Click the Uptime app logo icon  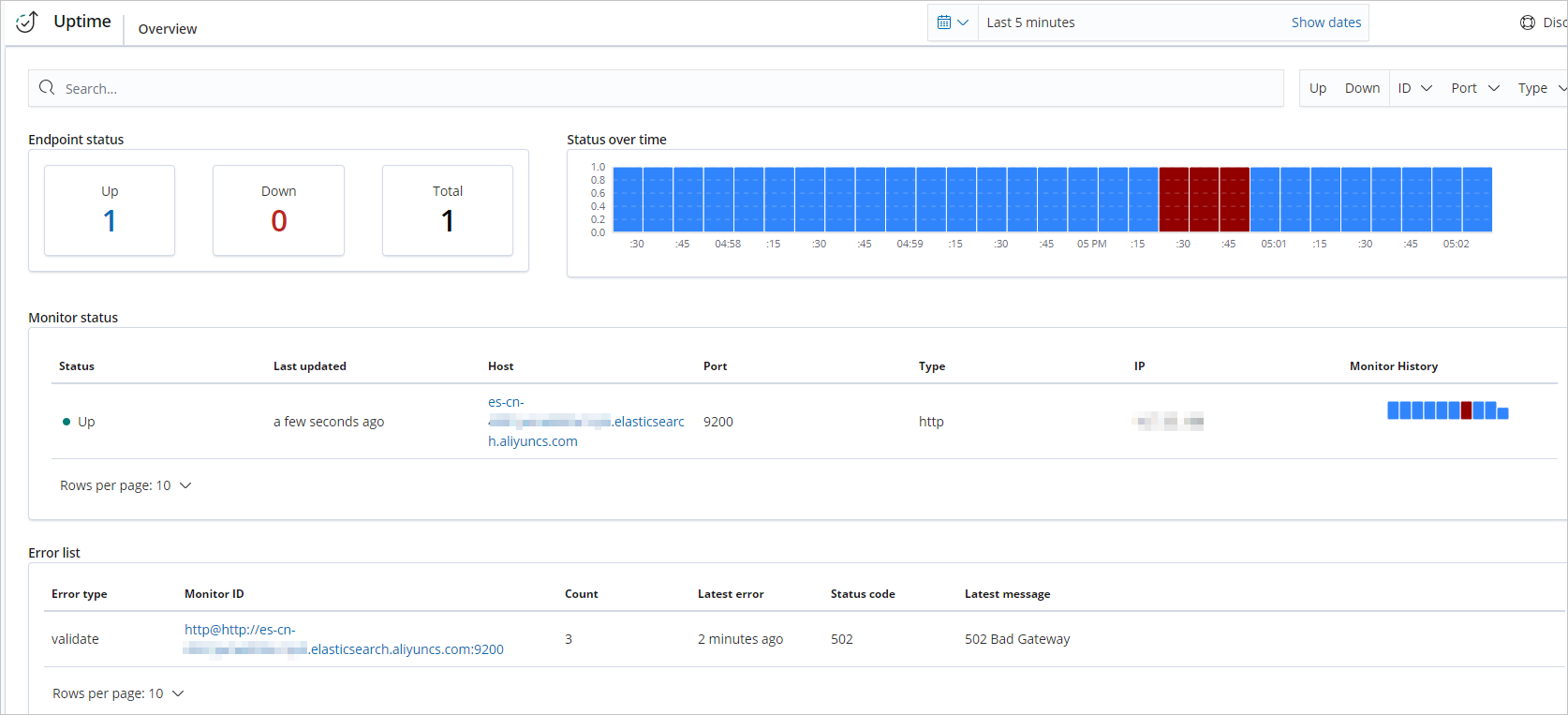(27, 22)
